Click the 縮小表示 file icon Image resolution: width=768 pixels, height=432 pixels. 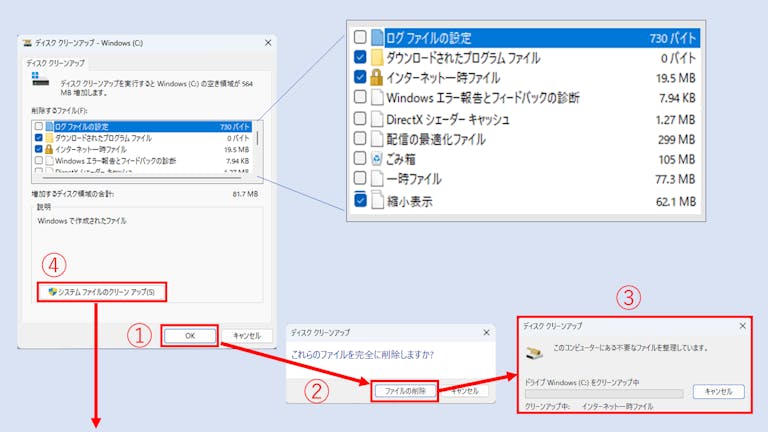pos(377,200)
